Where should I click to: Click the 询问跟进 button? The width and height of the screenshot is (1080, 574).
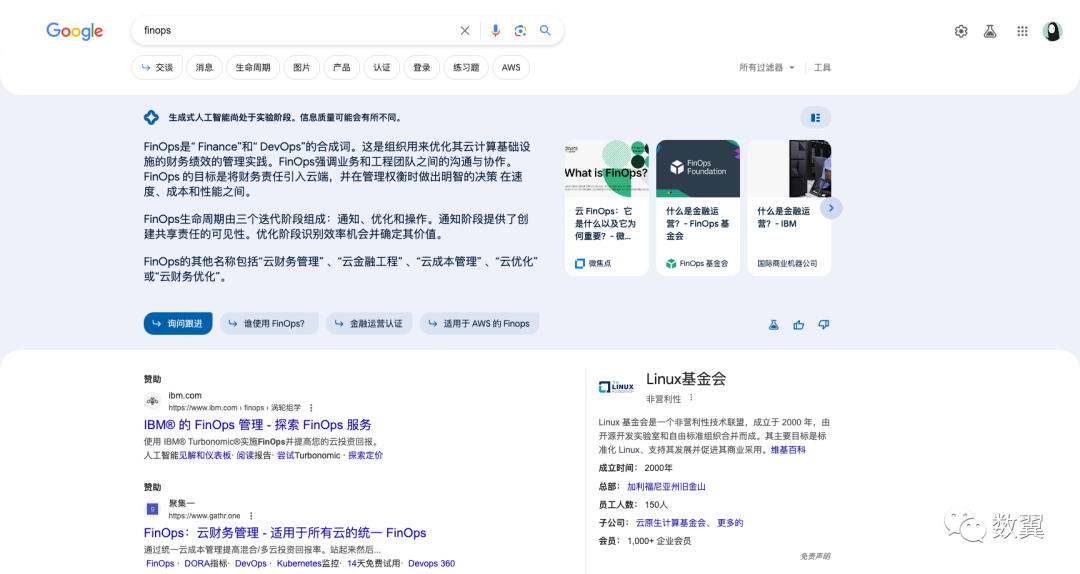(178, 324)
